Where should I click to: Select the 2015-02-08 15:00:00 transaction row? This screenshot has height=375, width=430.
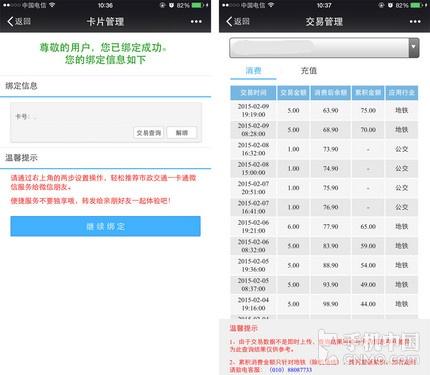point(324,168)
